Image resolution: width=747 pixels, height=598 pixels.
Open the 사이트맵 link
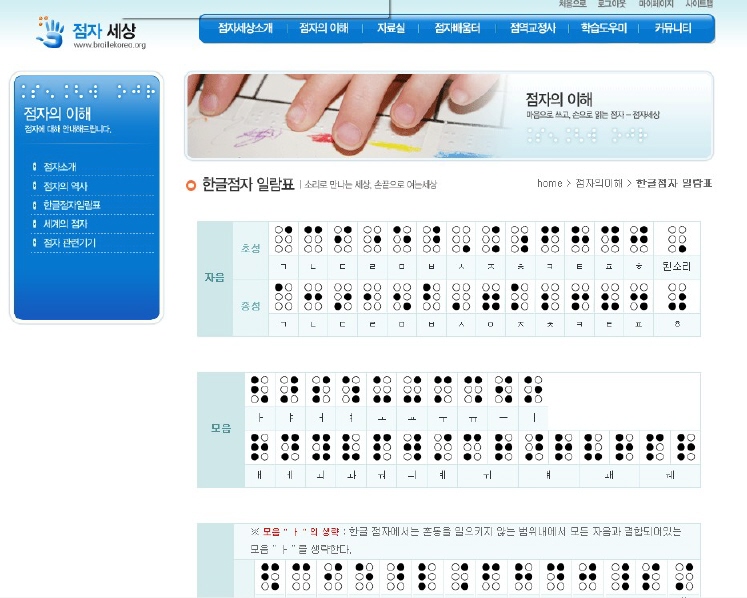coord(699,4)
